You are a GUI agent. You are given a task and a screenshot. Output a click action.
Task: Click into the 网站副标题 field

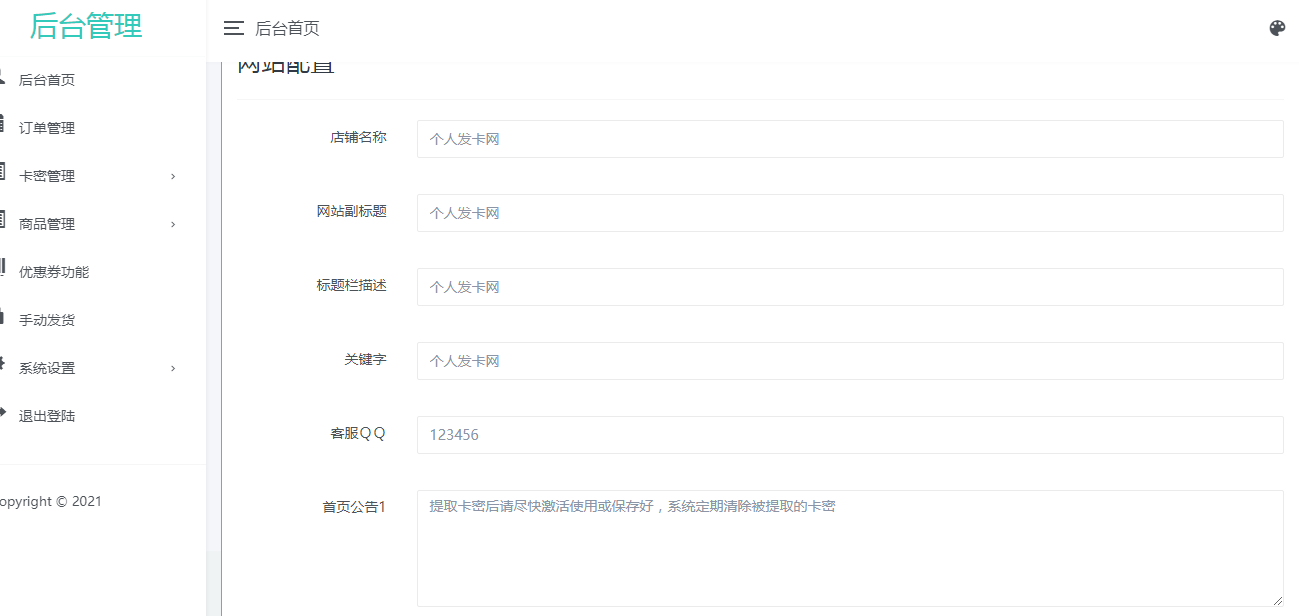[x=849, y=213]
